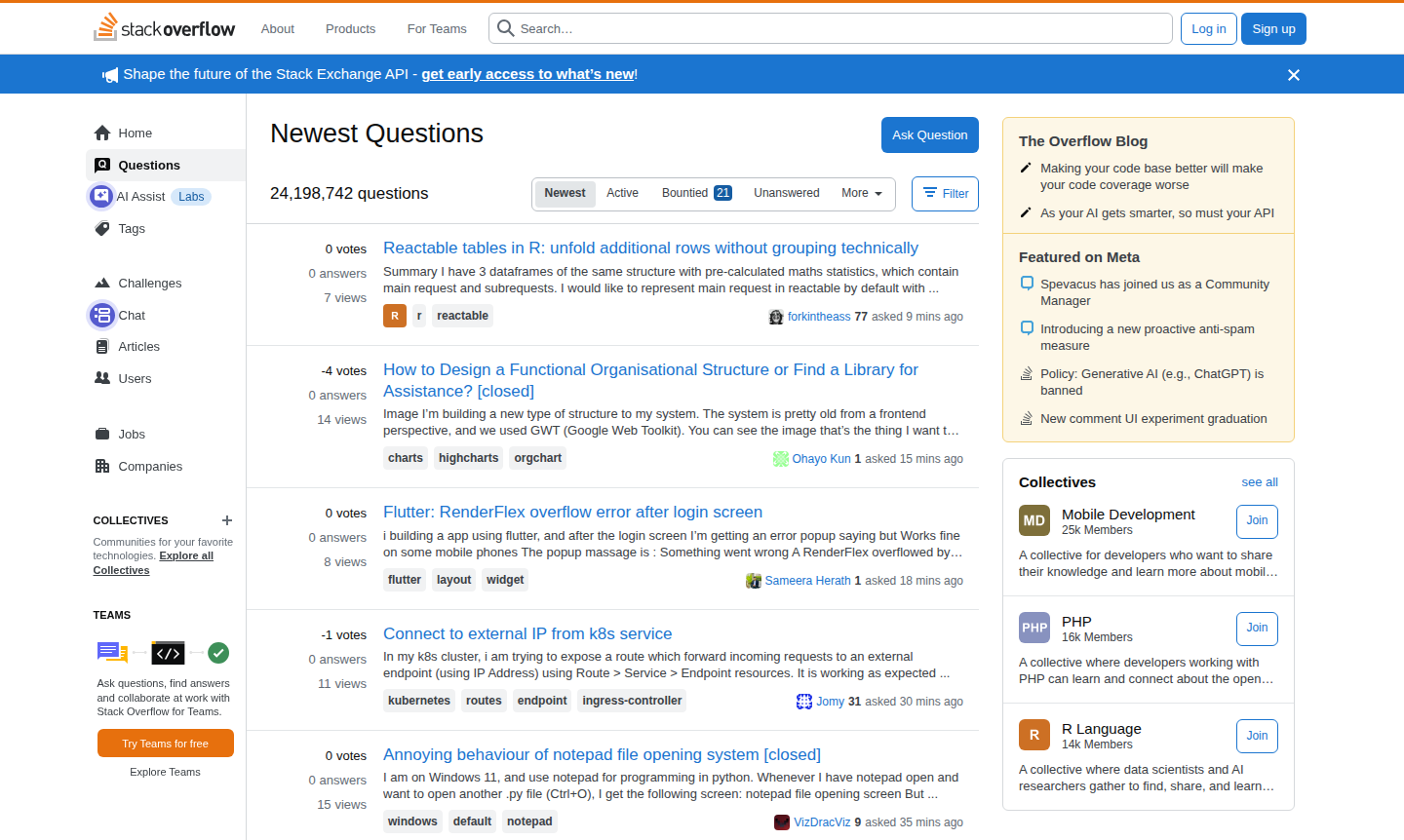The width and height of the screenshot is (1404, 840).
Task: Open forkintheass user avatar
Action: pos(776,317)
